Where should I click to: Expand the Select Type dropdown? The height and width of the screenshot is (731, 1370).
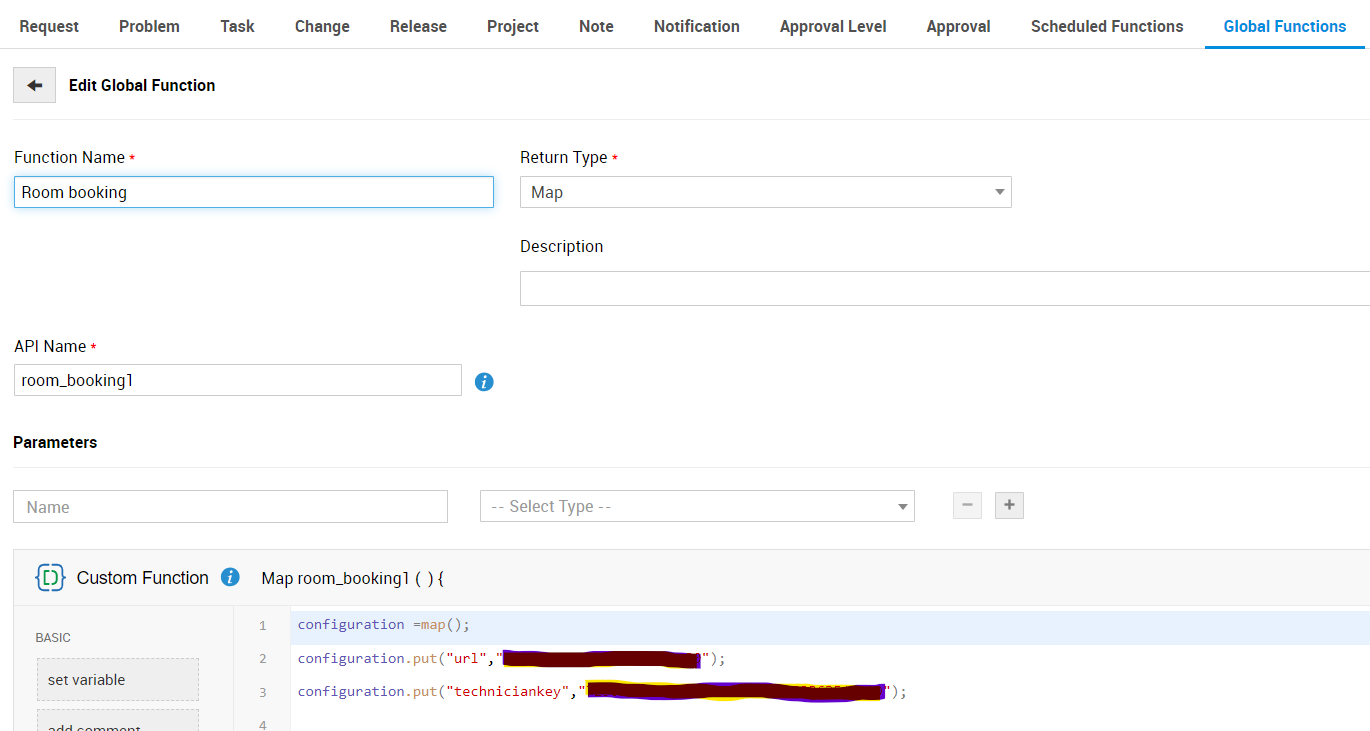[697, 506]
